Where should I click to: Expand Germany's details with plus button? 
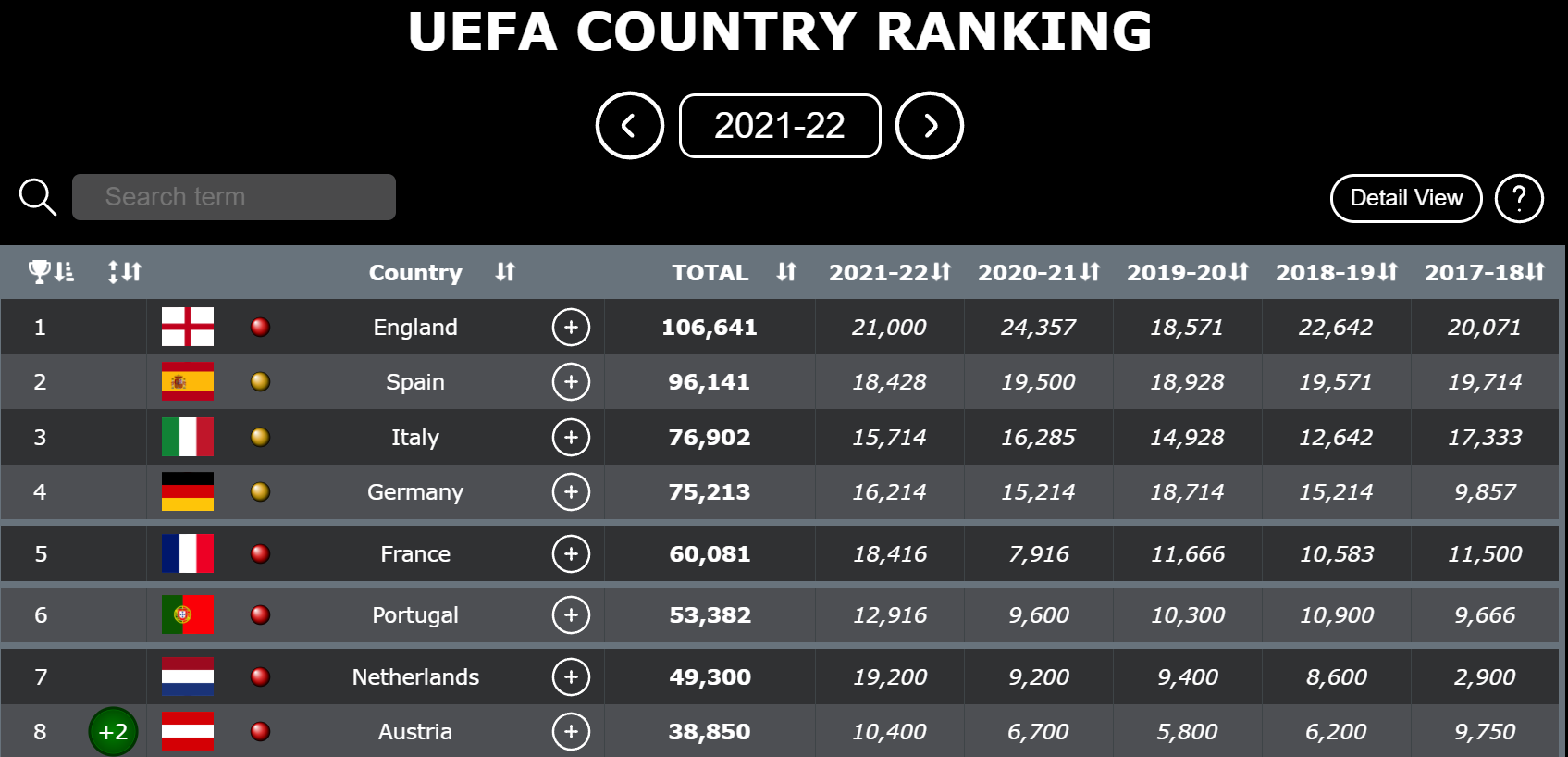click(x=571, y=491)
